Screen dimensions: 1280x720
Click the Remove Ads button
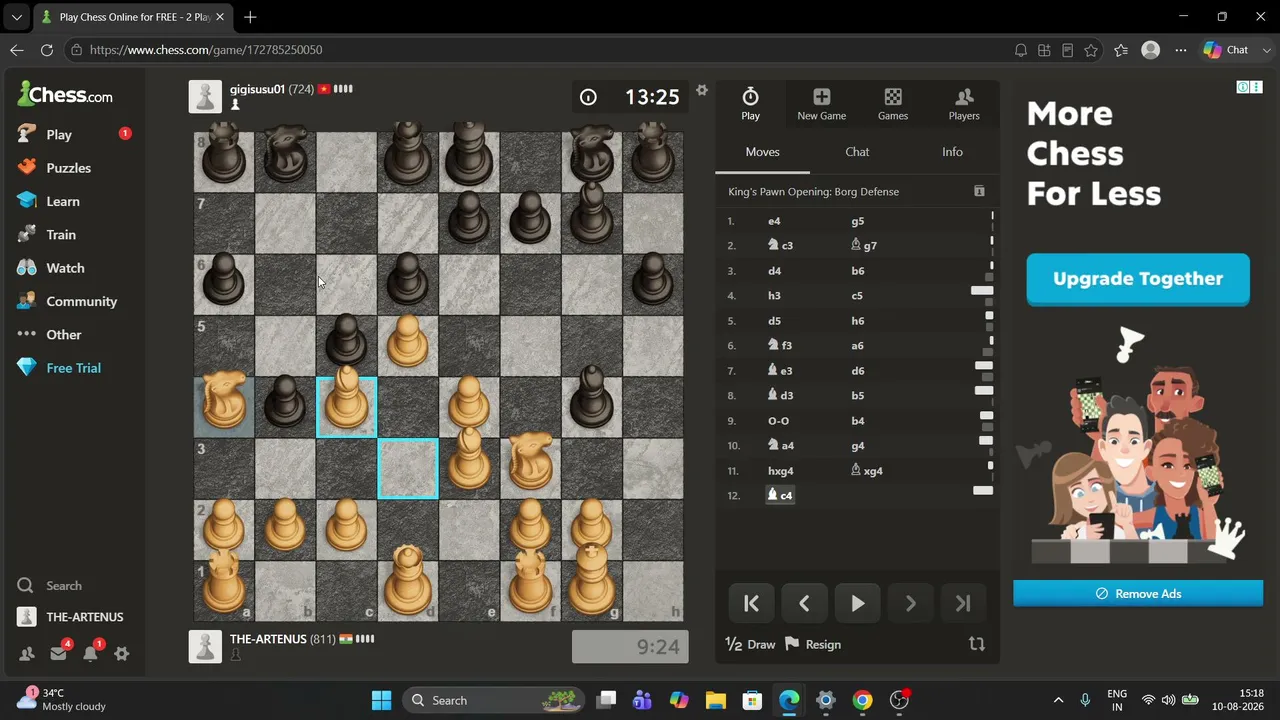click(x=1138, y=594)
